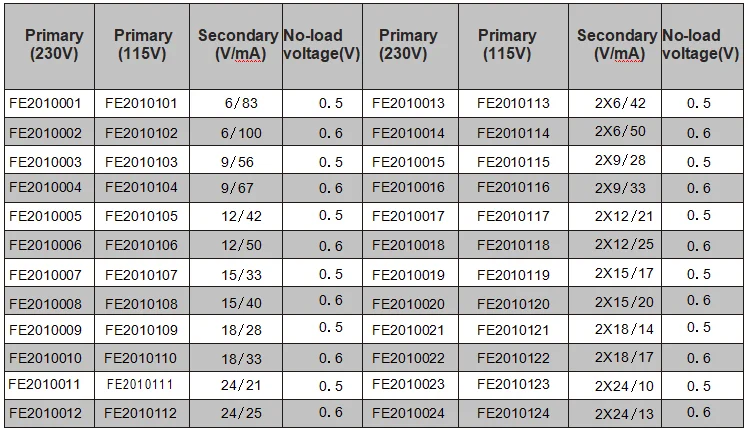Screen dimensions: 750x430
Task: Select part number FE2010111
Action: coord(142,385)
